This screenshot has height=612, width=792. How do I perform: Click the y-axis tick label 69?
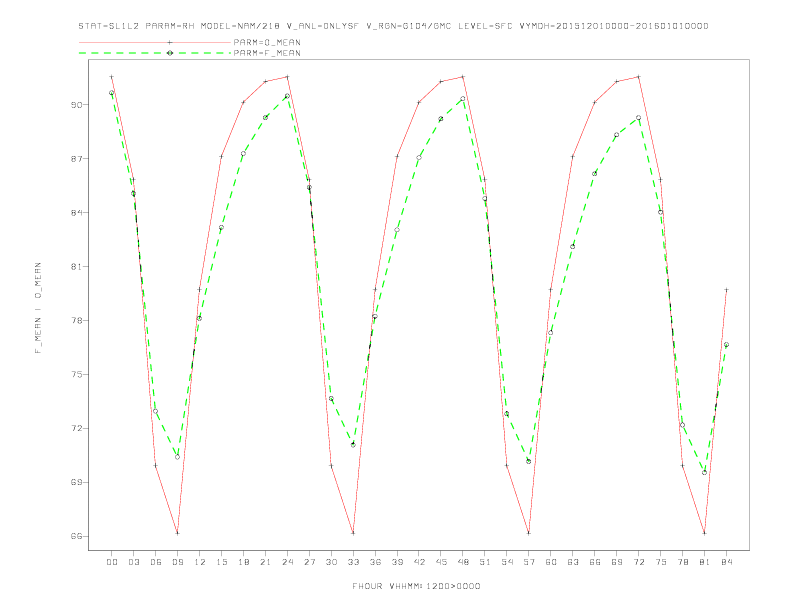point(76,482)
